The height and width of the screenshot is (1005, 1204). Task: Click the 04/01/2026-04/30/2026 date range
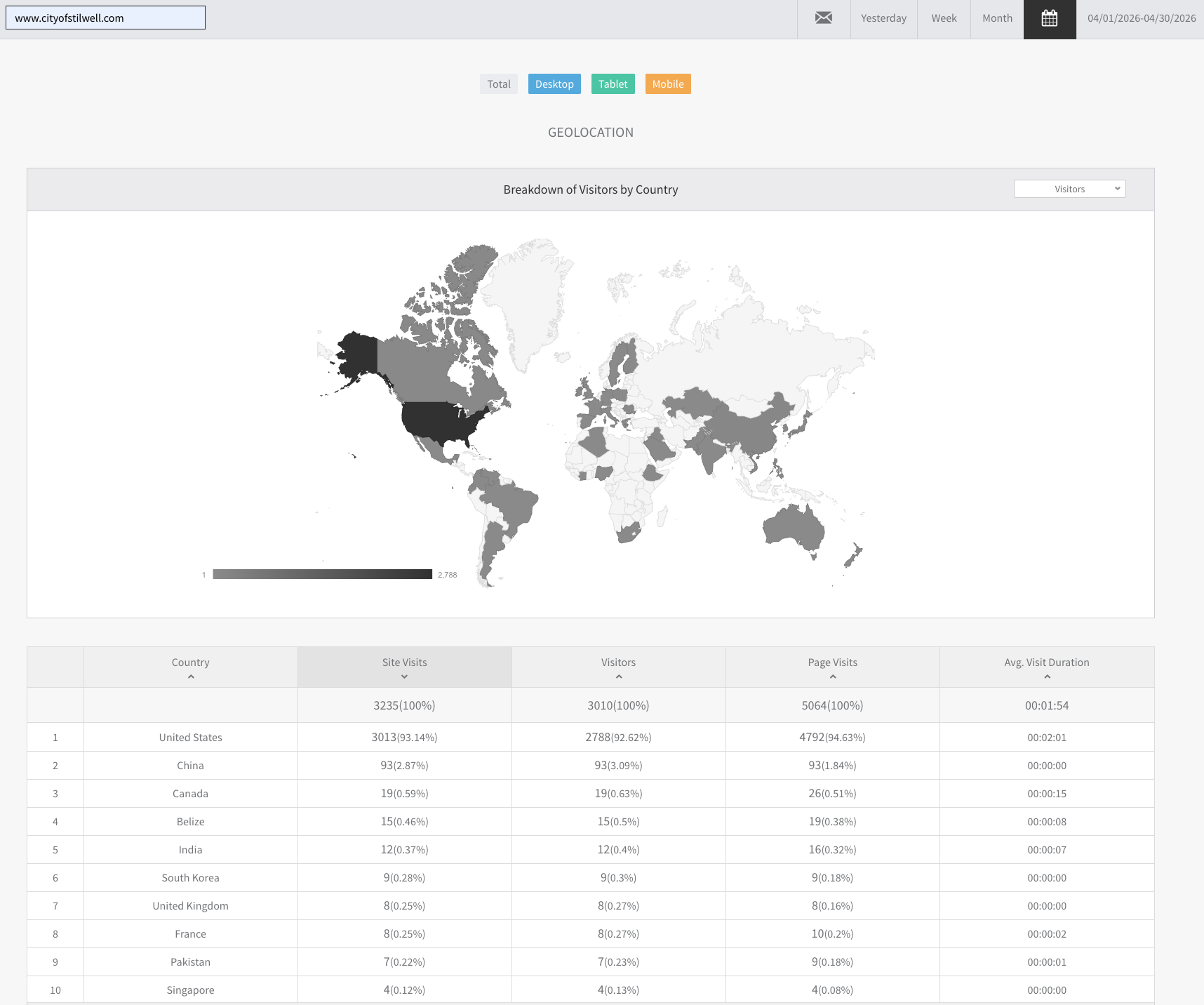click(1142, 18)
